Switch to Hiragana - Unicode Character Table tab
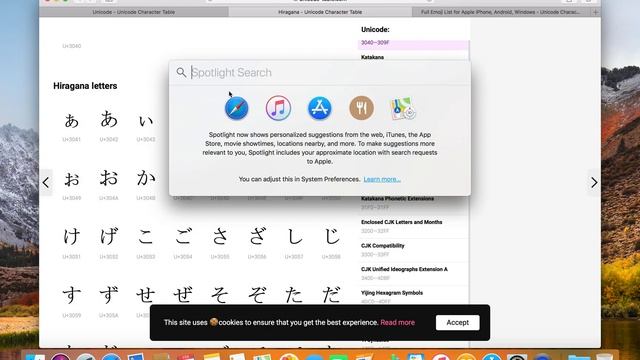The image size is (640, 360). click(320, 12)
